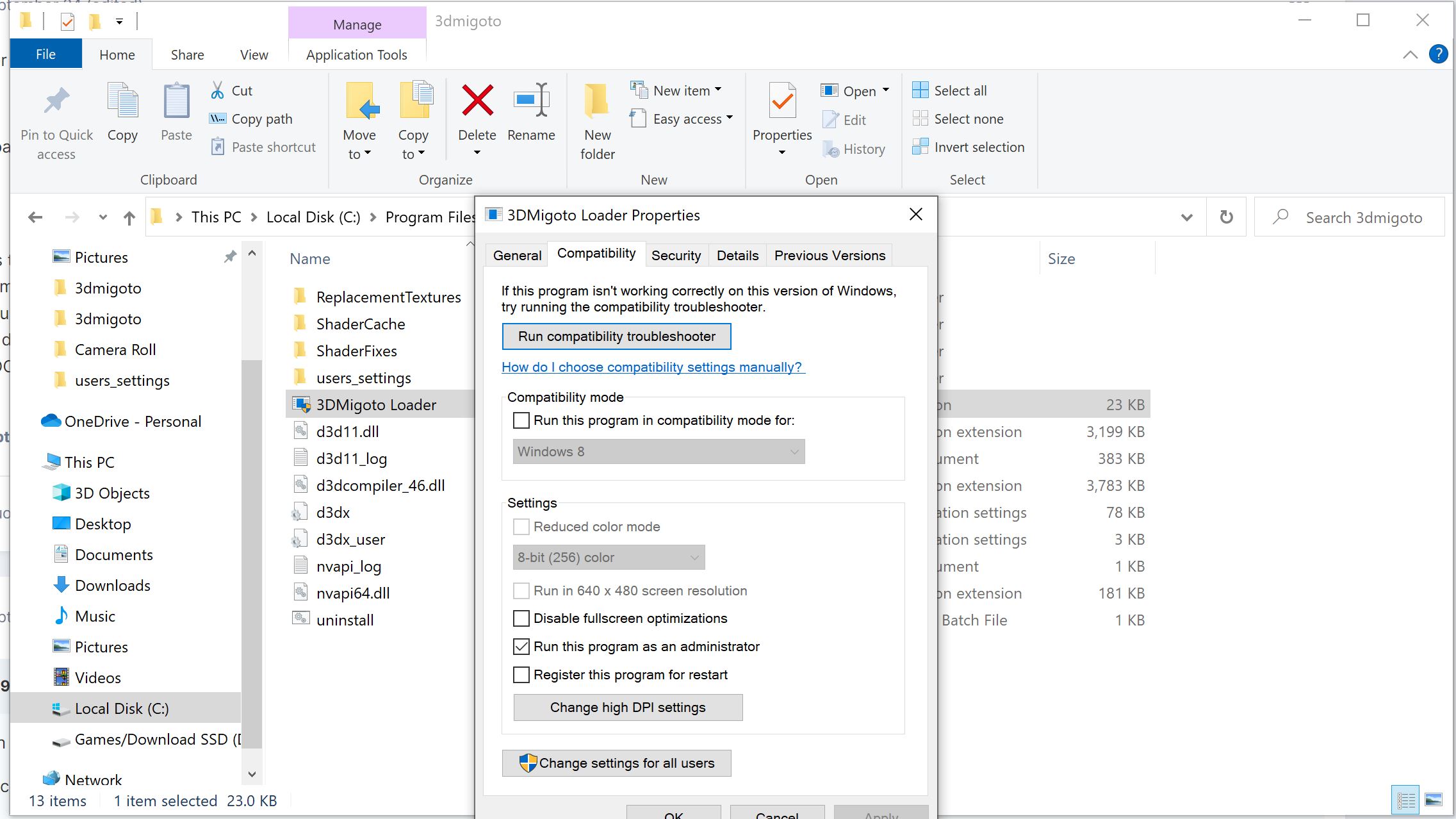Image resolution: width=1456 pixels, height=819 pixels.
Task: Click Run compatibility troubleshooter button
Action: click(616, 336)
